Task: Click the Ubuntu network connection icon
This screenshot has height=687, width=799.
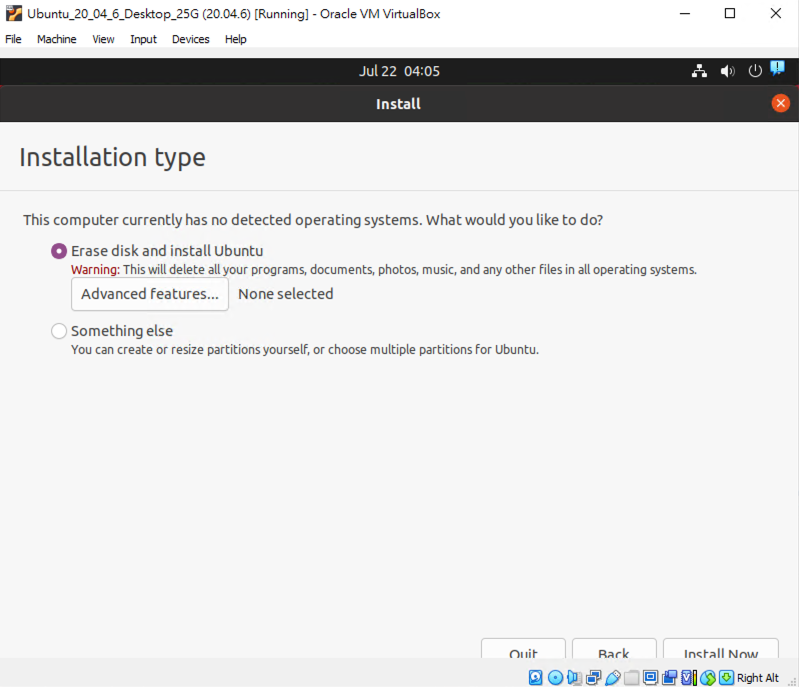Action: [x=699, y=71]
